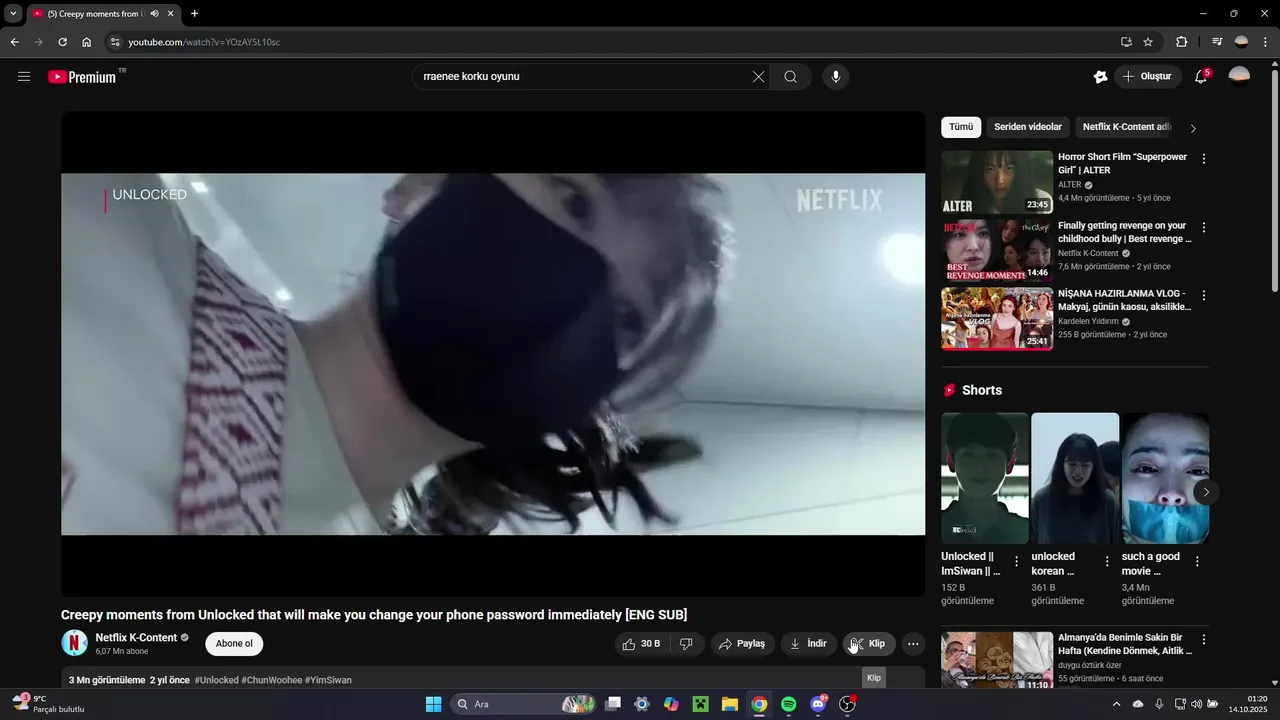View site information icon in address bar
Image resolution: width=1280 pixels, height=720 pixels.
[x=115, y=42]
